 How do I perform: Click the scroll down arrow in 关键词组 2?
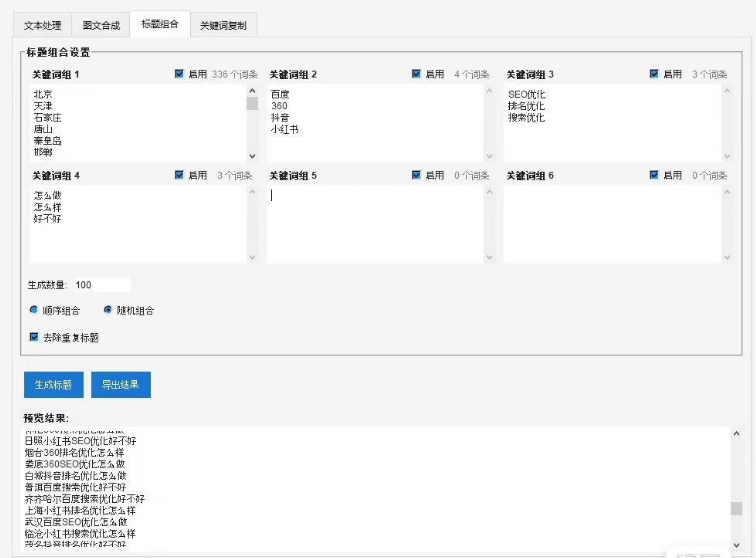point(489,156)
